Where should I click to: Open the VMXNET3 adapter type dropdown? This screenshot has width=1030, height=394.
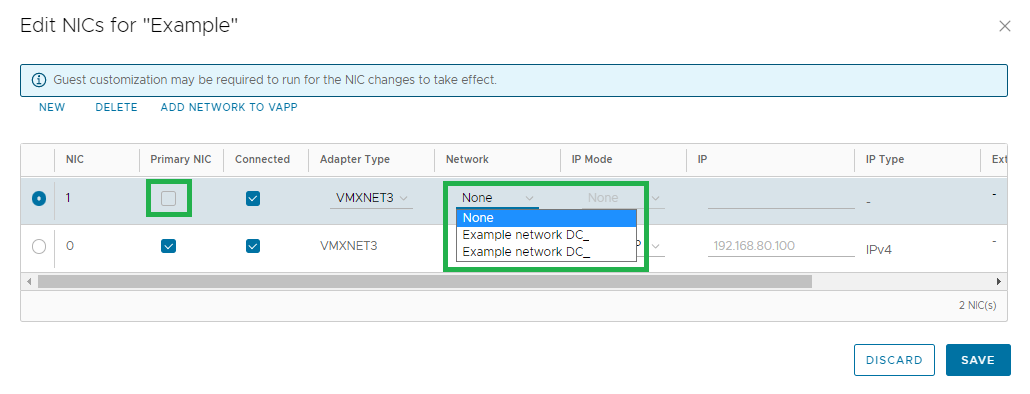click(x=371, y=198)
